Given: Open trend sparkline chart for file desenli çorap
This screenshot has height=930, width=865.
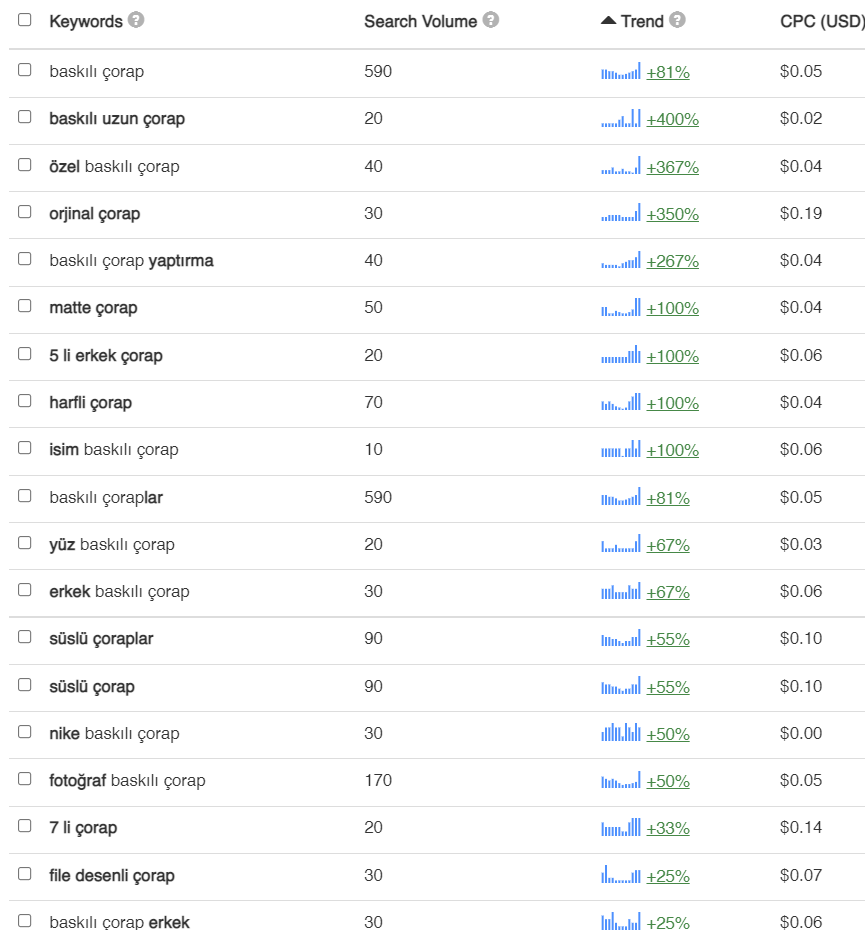Looking at the screenshot, I should coord(621,874).
